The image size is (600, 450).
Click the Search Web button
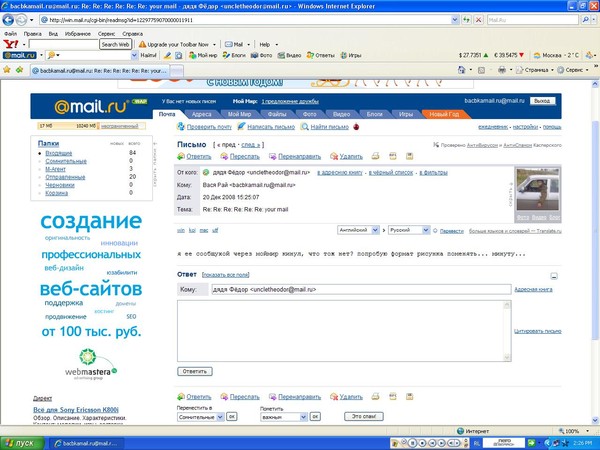pyautogui.click(x=115, y=44)
